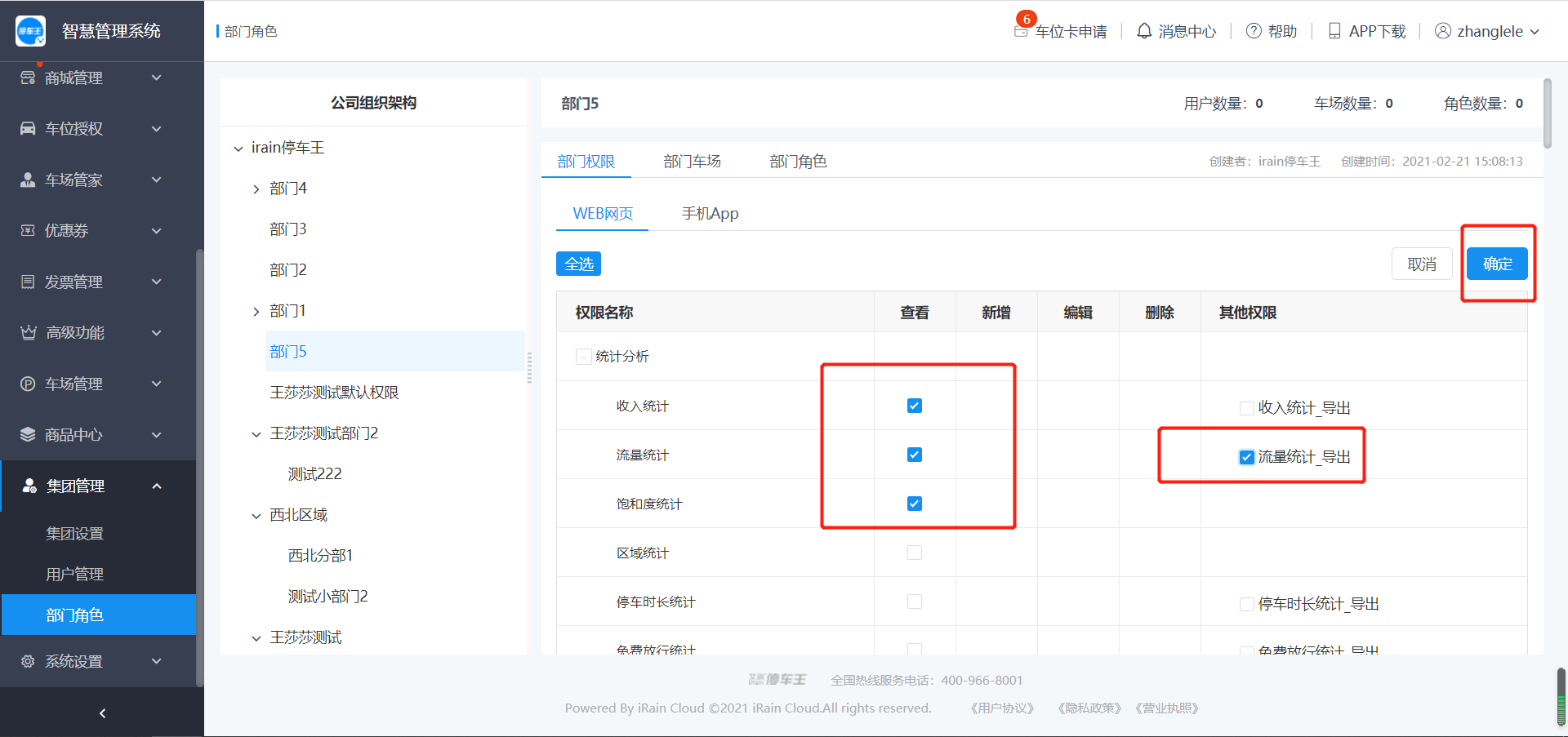Screen dimensions: 1568x737
Task: Switch to the 部门权限 tab
Action: pyautogui.click(x=586, y=162)
